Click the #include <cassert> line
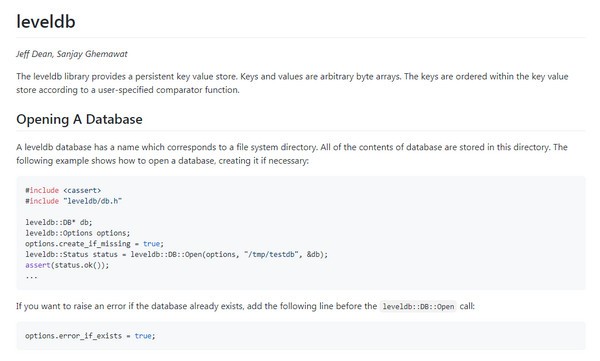600x361 pixels. [x=63, y=190]
